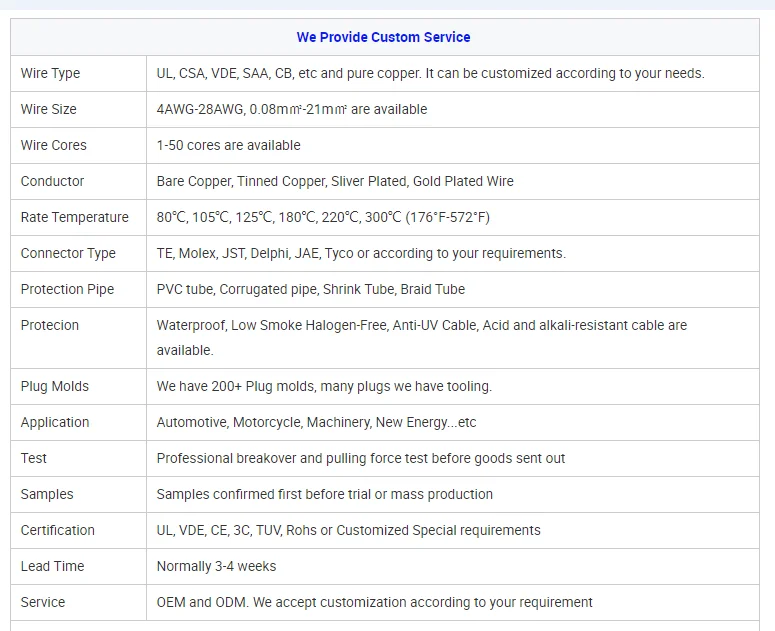Select the 'Rate Temperature' label cell
775x631 pixels.
(x=74, y=217)
